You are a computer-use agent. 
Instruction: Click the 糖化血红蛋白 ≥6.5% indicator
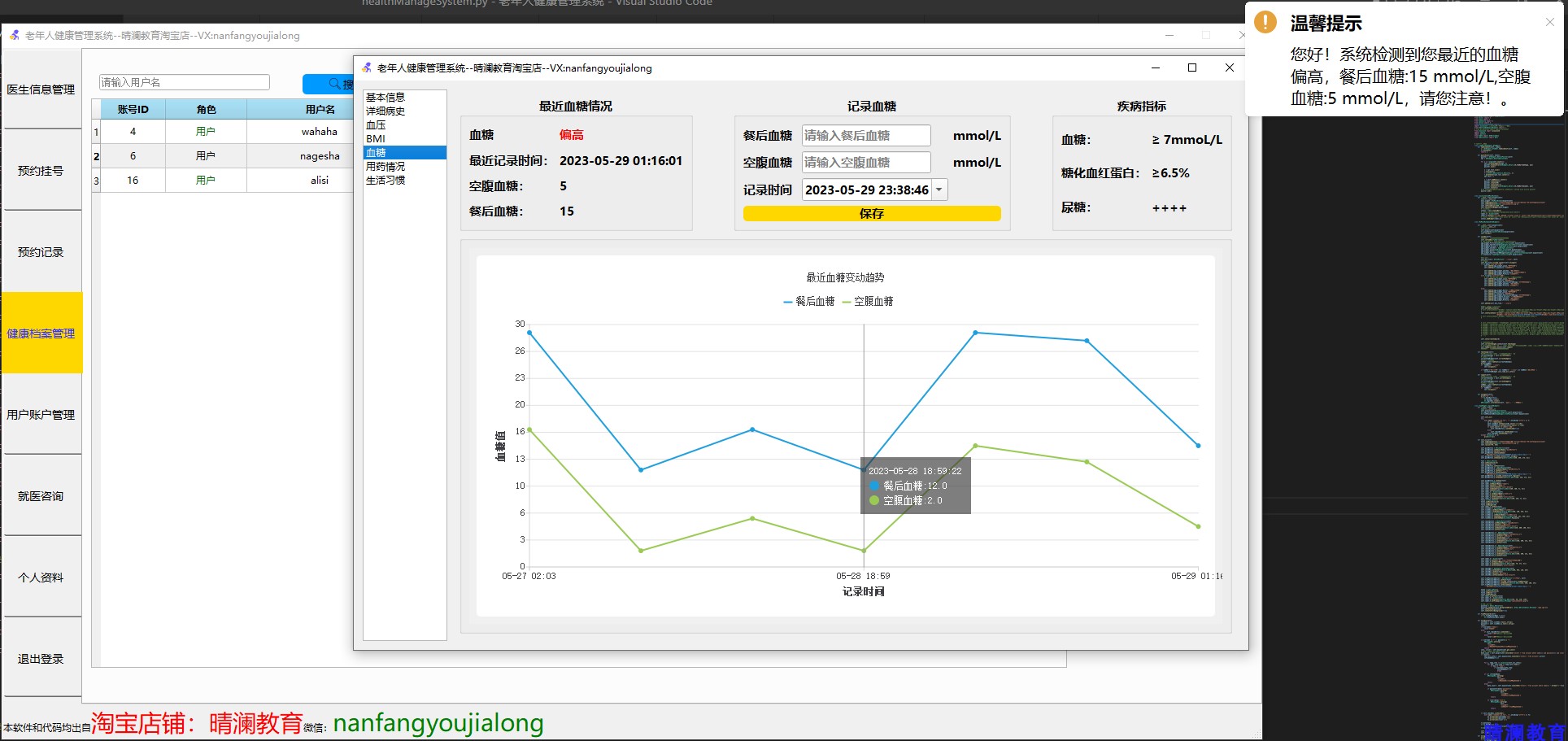click(x=1125, y=173)
